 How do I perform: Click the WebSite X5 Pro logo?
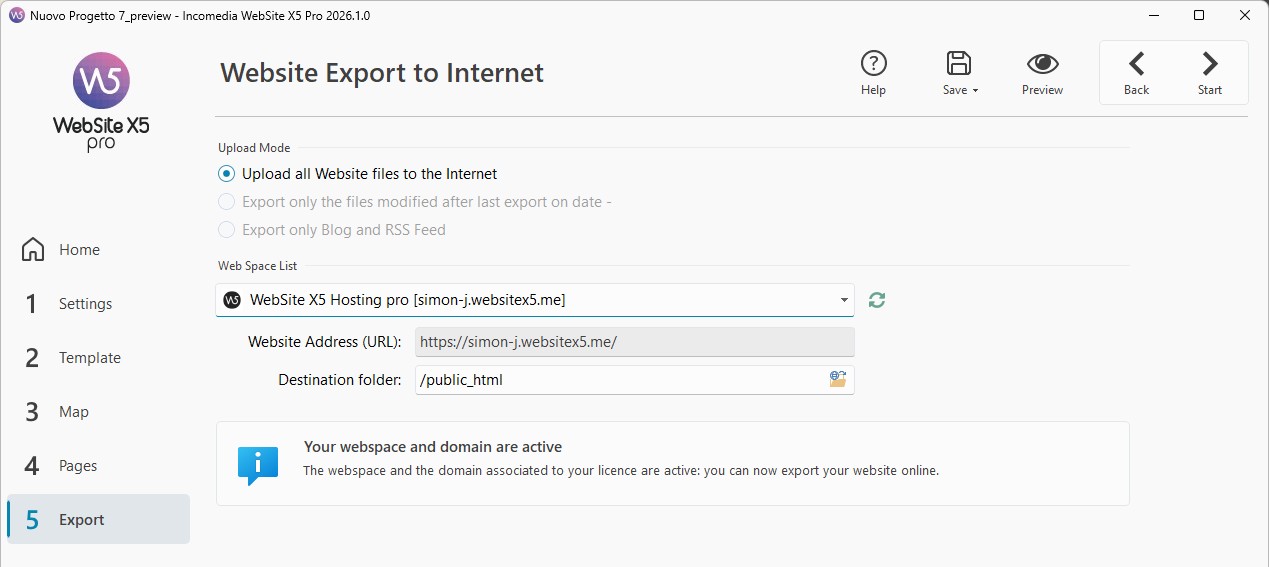101,101
